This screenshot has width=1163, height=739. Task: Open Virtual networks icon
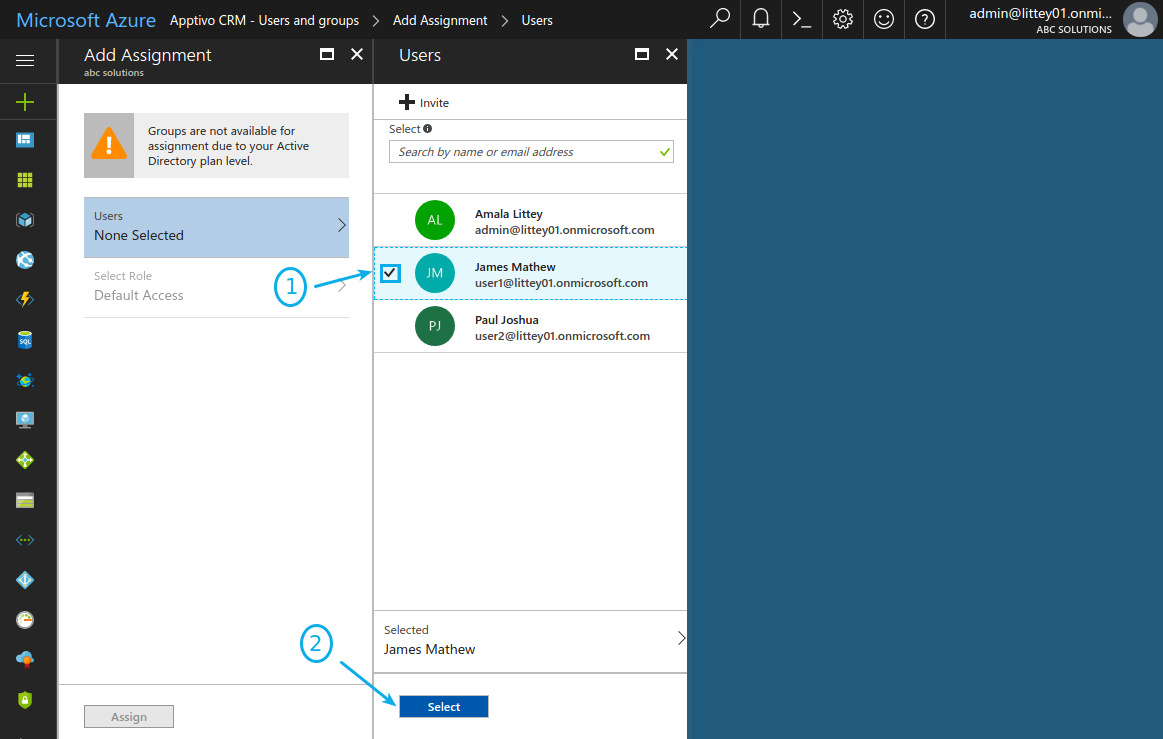pos(25,540)
